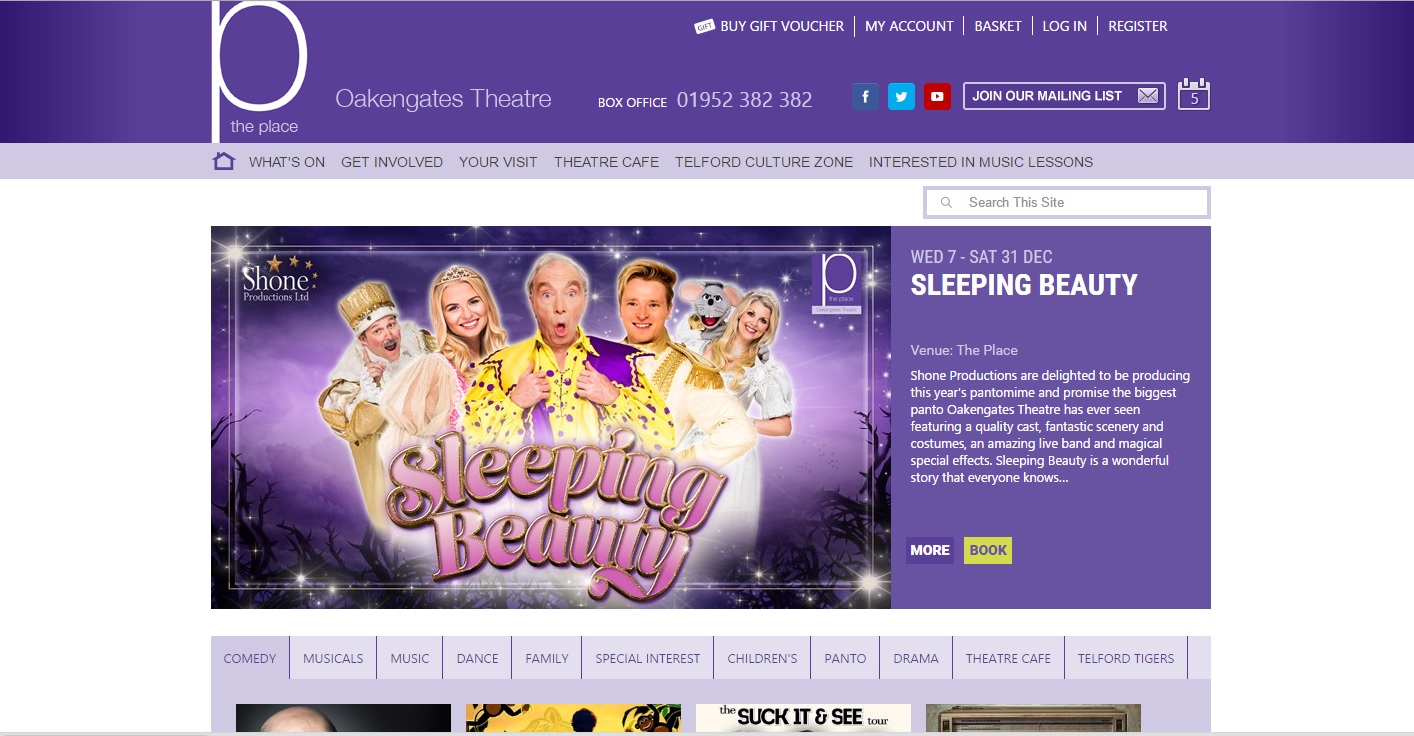
Task: Open the Telford Tigers tab
Action: (1125, 658)
